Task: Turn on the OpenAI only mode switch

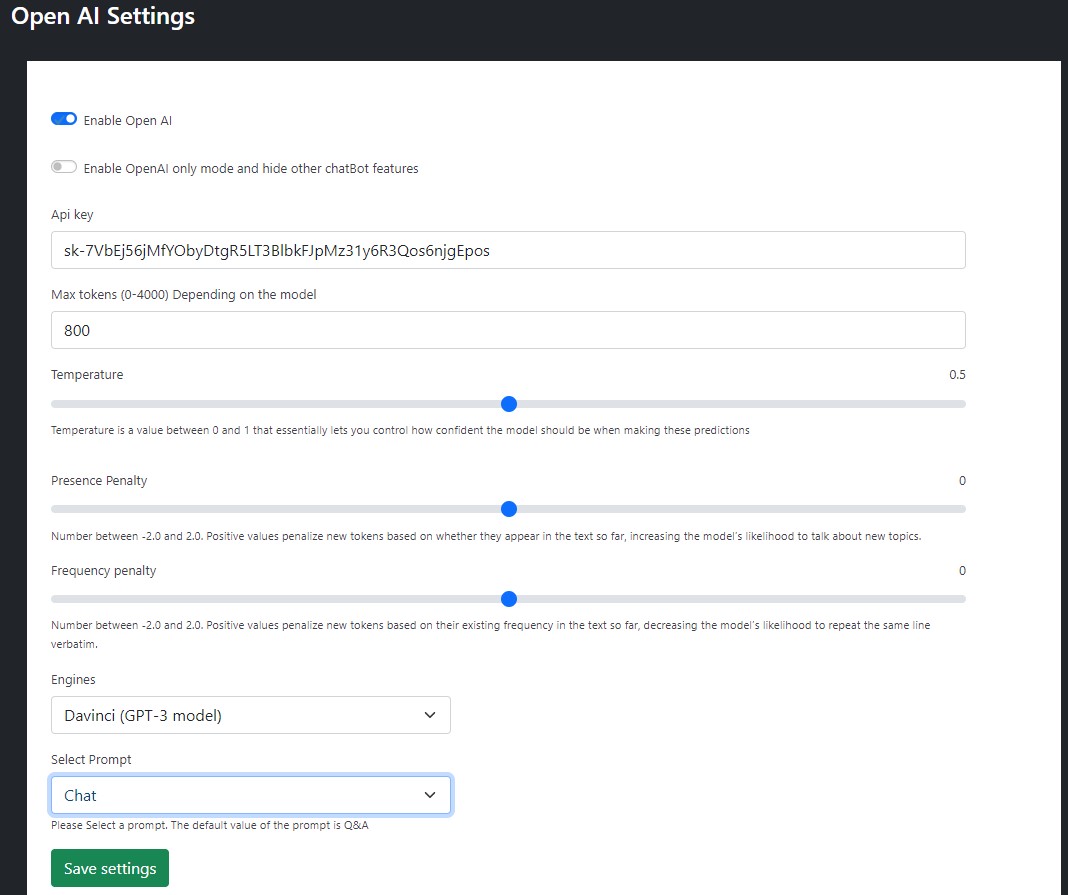Action: (64, 167)
